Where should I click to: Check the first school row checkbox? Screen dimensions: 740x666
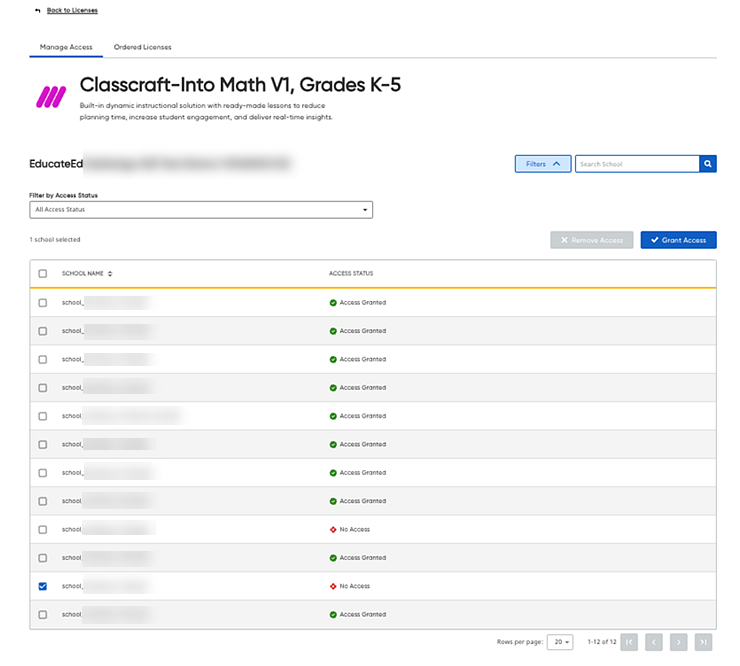pos(43,303)
